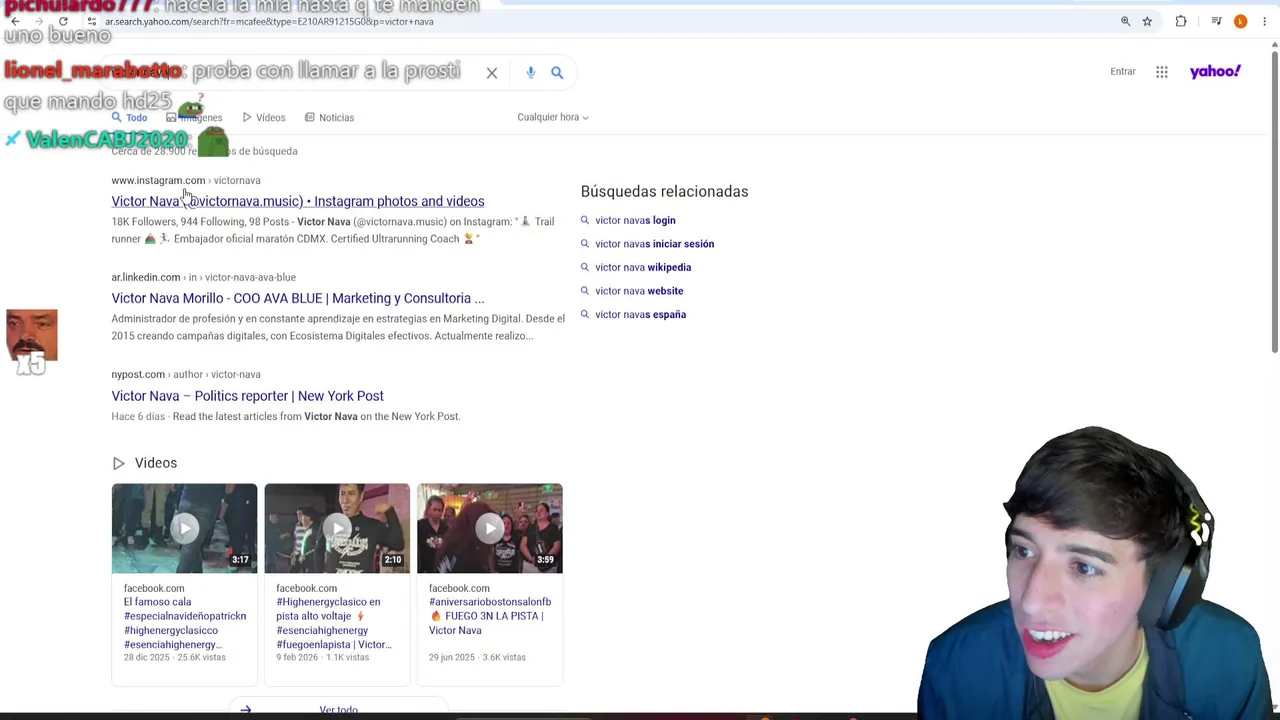Open the Yahoo apps grid icon

[x=1162, y=72]
